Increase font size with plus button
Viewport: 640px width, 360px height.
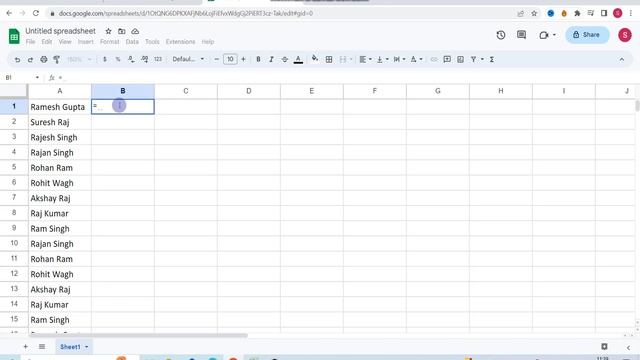pos(243,60)
